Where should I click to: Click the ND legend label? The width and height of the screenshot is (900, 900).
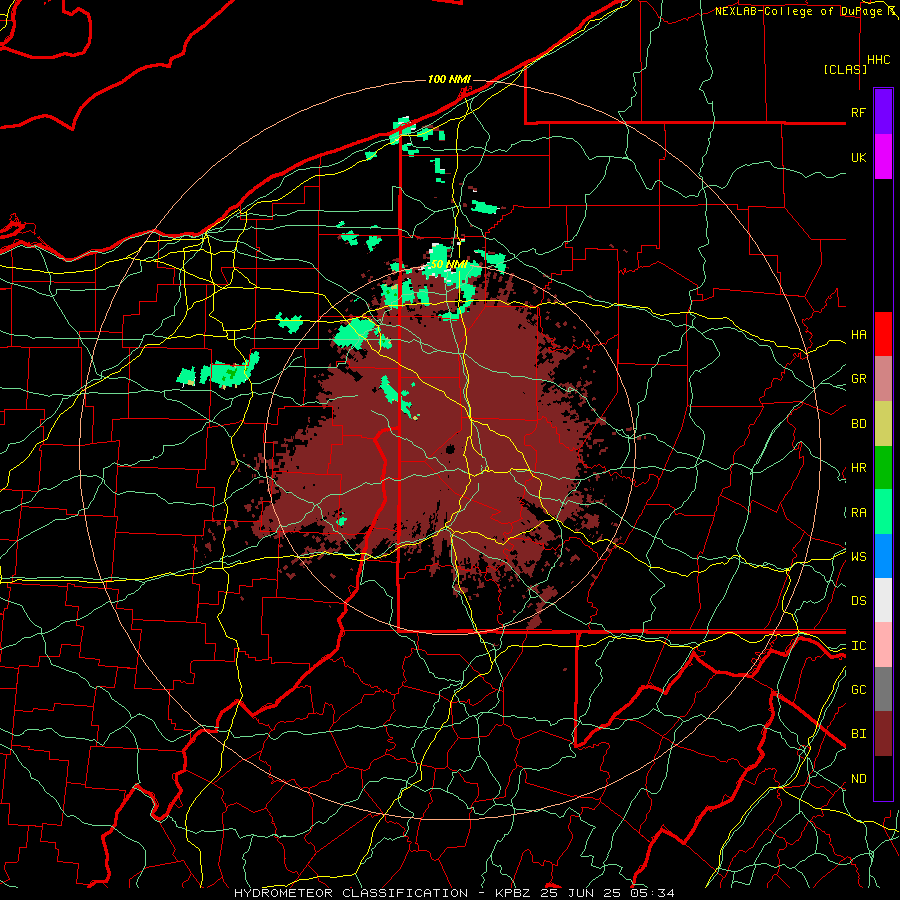859,779
